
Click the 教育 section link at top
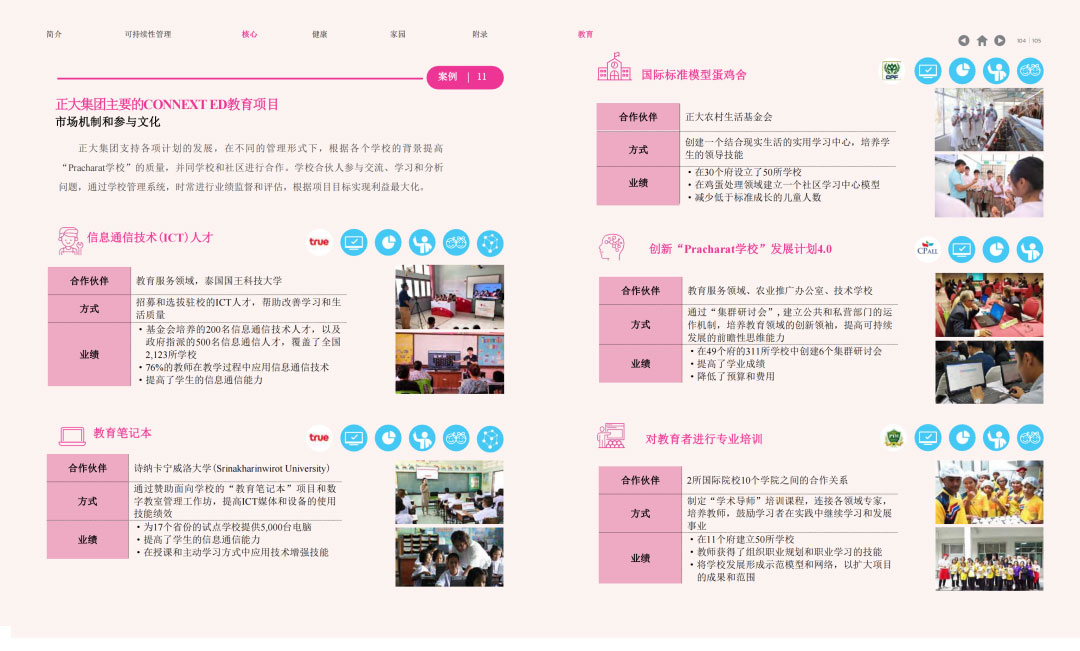click(585, 34)
